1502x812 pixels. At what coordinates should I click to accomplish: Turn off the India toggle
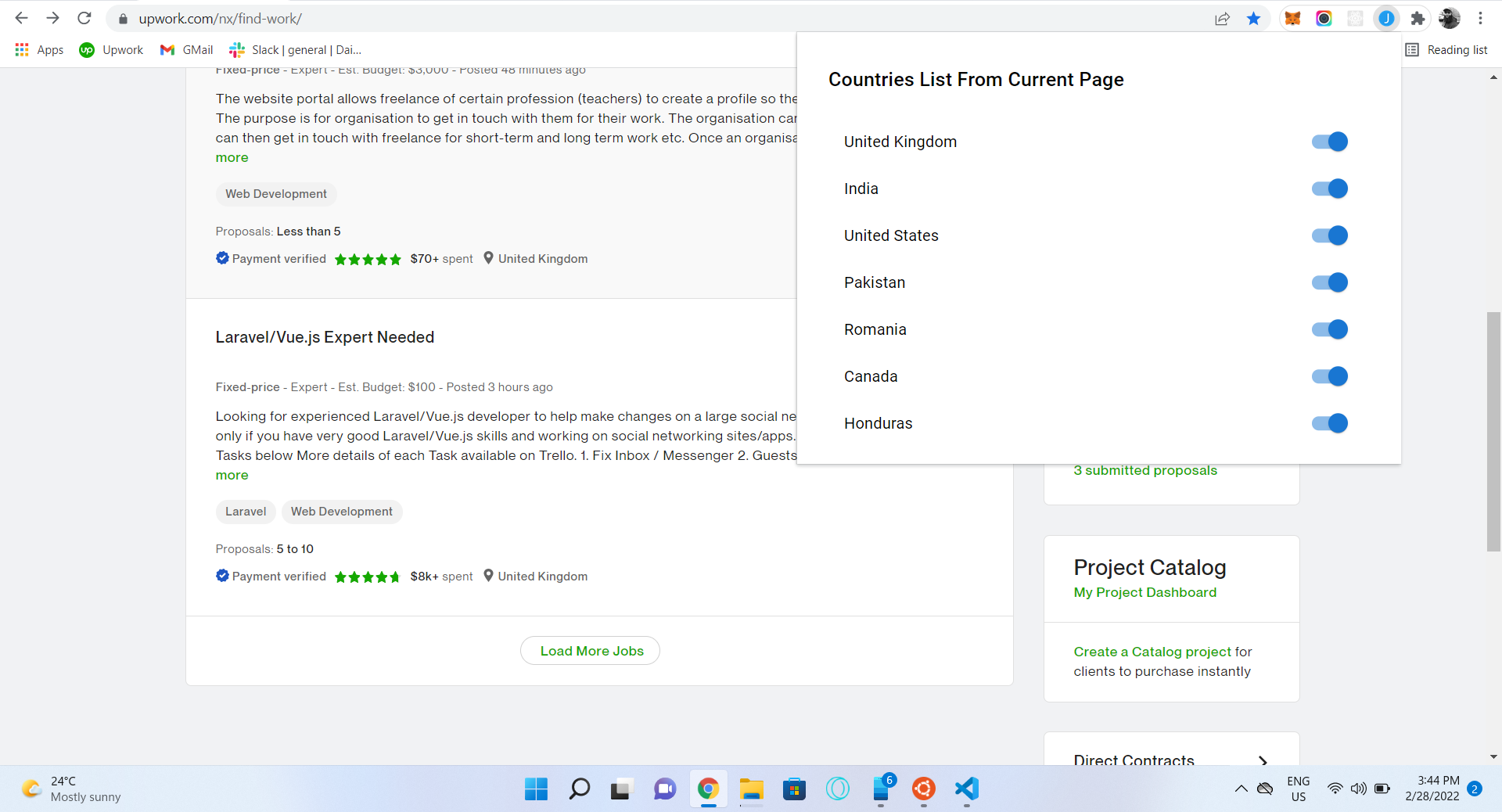point(1329,189)
